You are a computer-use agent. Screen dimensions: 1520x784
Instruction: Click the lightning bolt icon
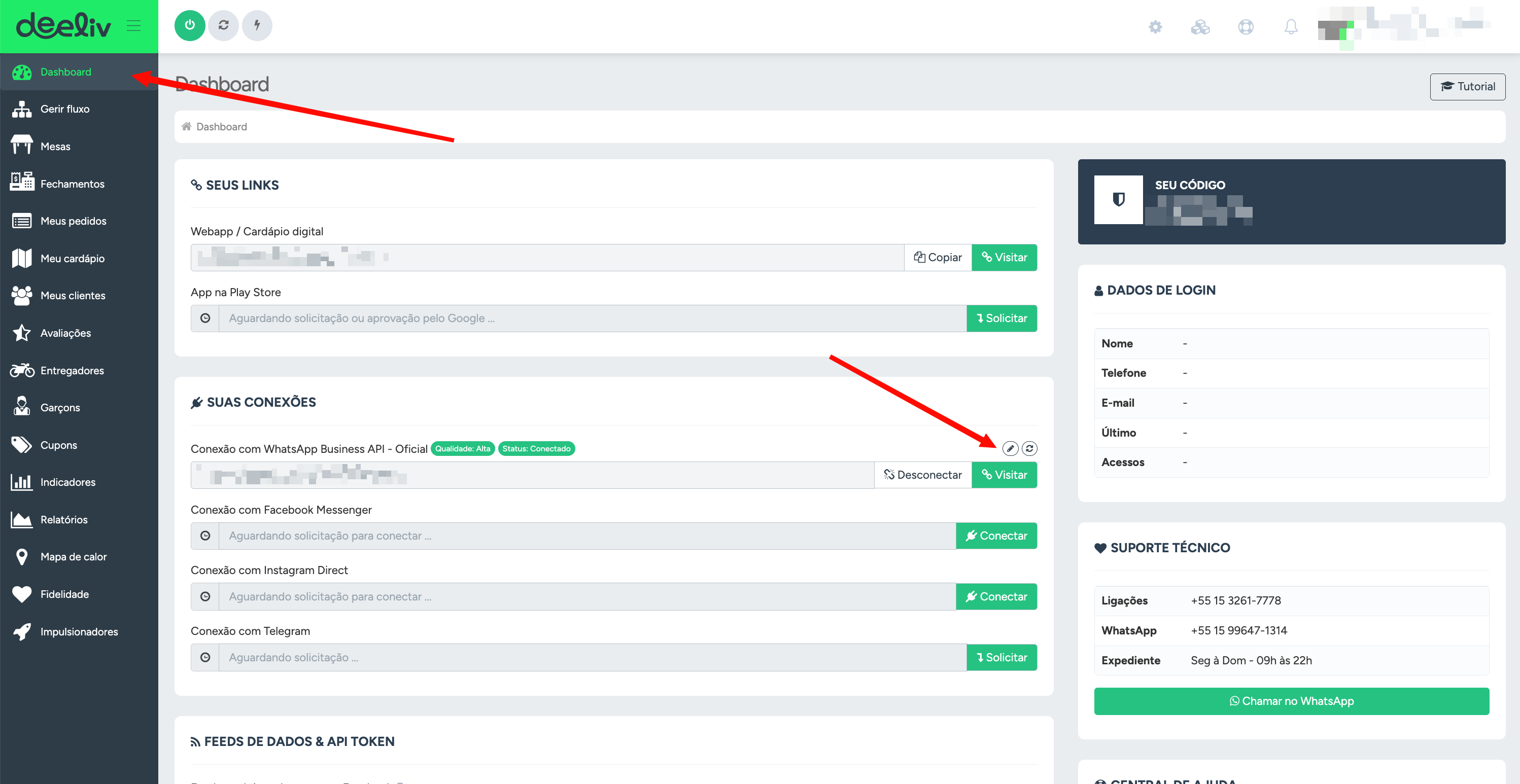(257, 25)
